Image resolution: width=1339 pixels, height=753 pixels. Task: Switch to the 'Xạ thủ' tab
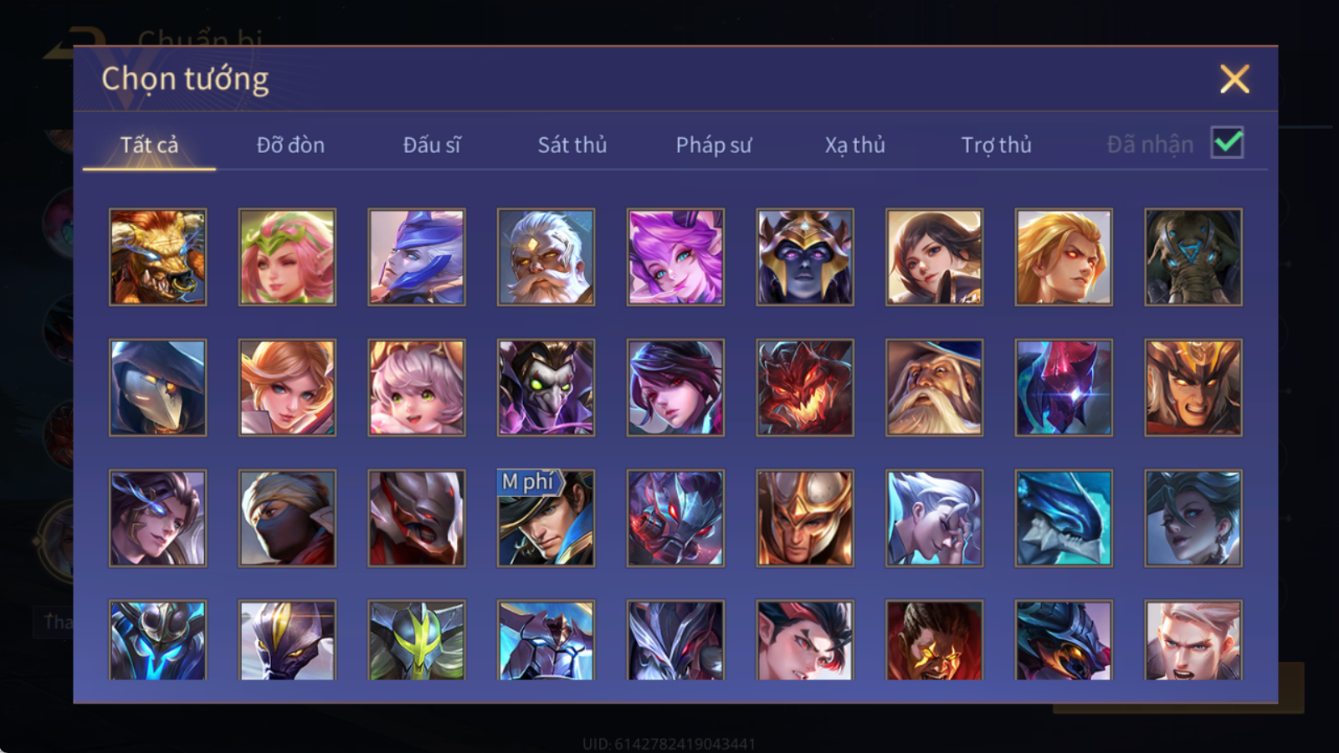point(855,145)
